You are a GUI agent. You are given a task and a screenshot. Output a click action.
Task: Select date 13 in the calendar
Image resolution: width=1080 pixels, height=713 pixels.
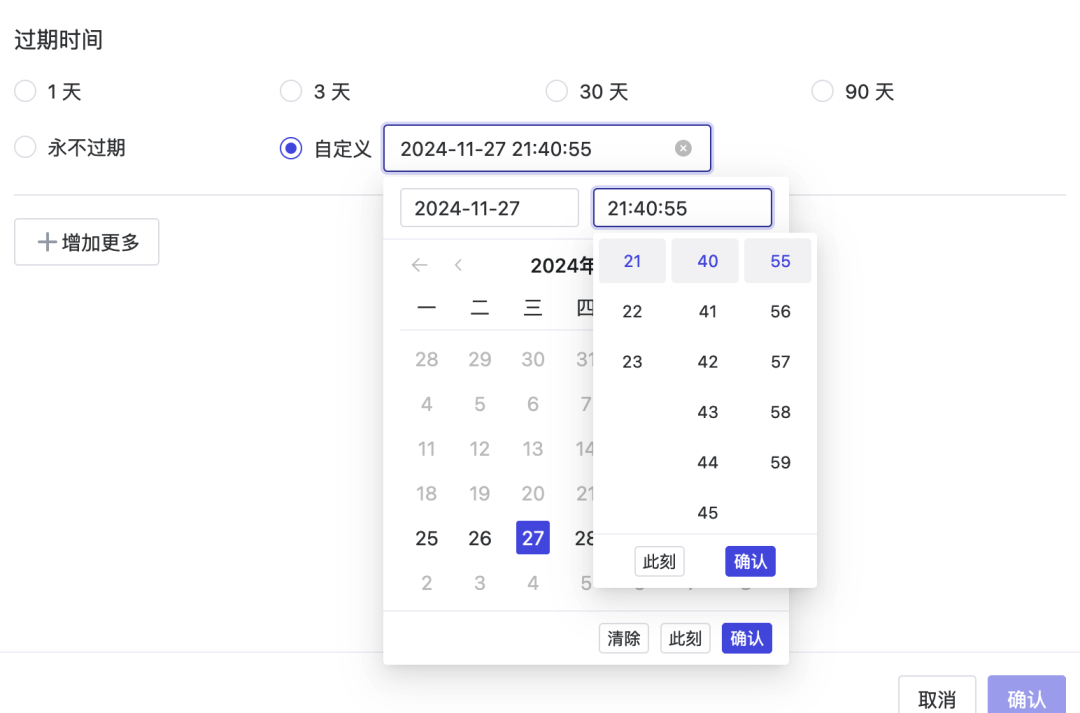pos(532,448)
